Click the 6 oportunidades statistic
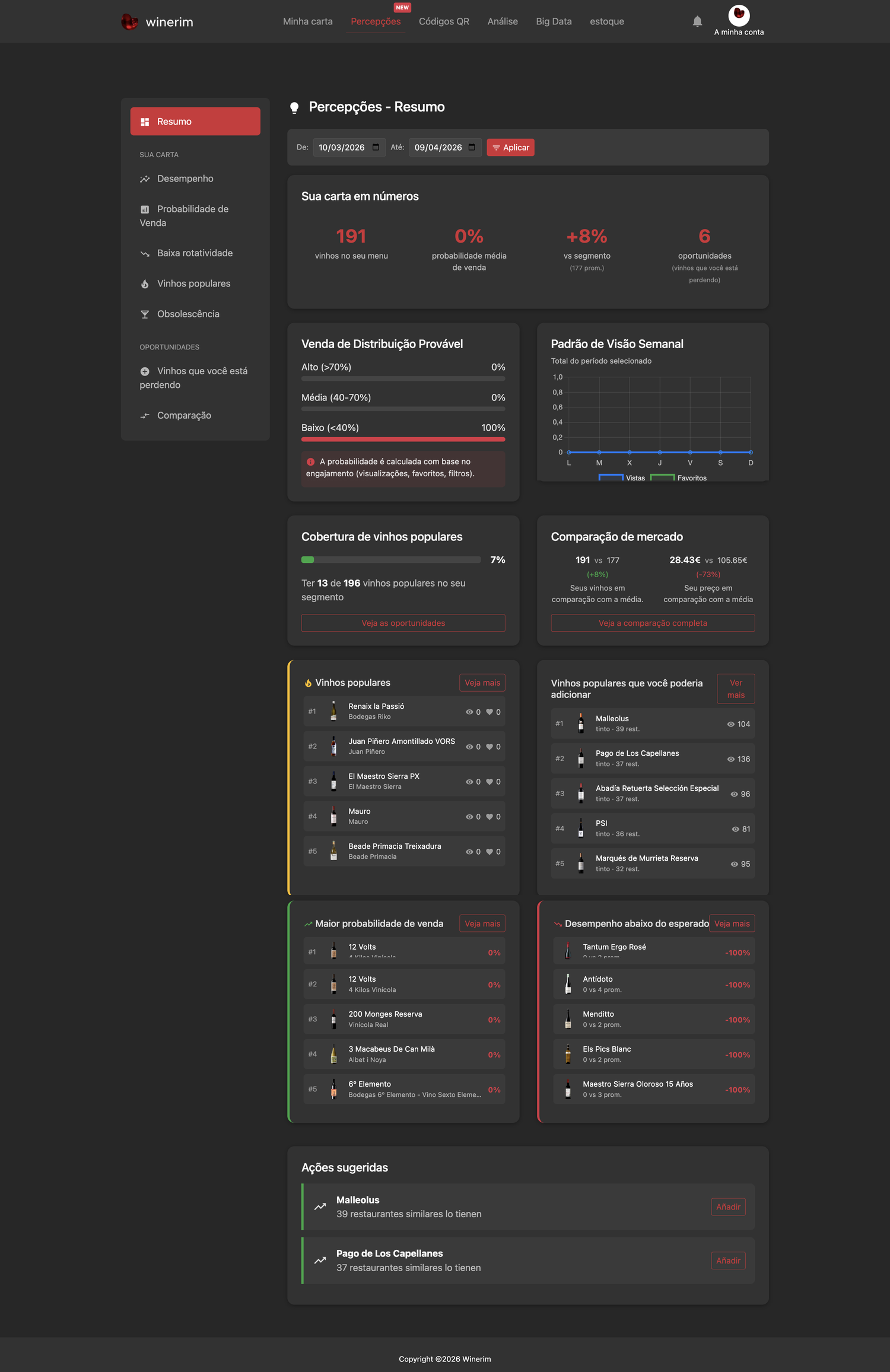This screenshot has height=1372, width=890. pyautogui.click(x=705, y=255)
